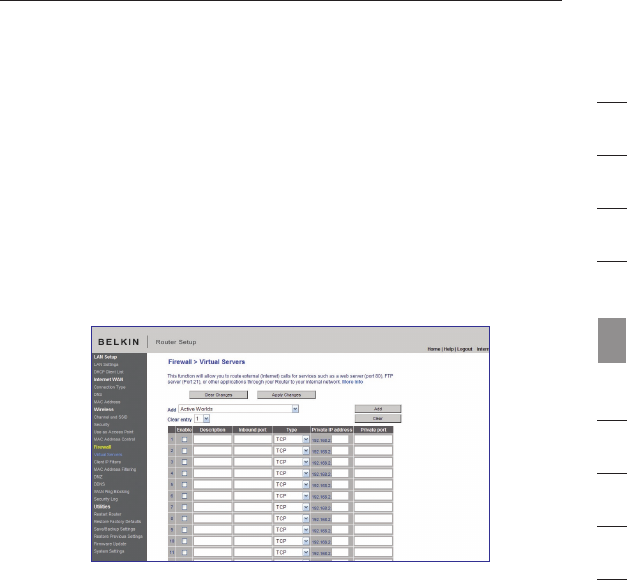Viewport: 627px width, 580px height.
Task: Open the Type dropdown in row 9
Action: pos(292,530)
